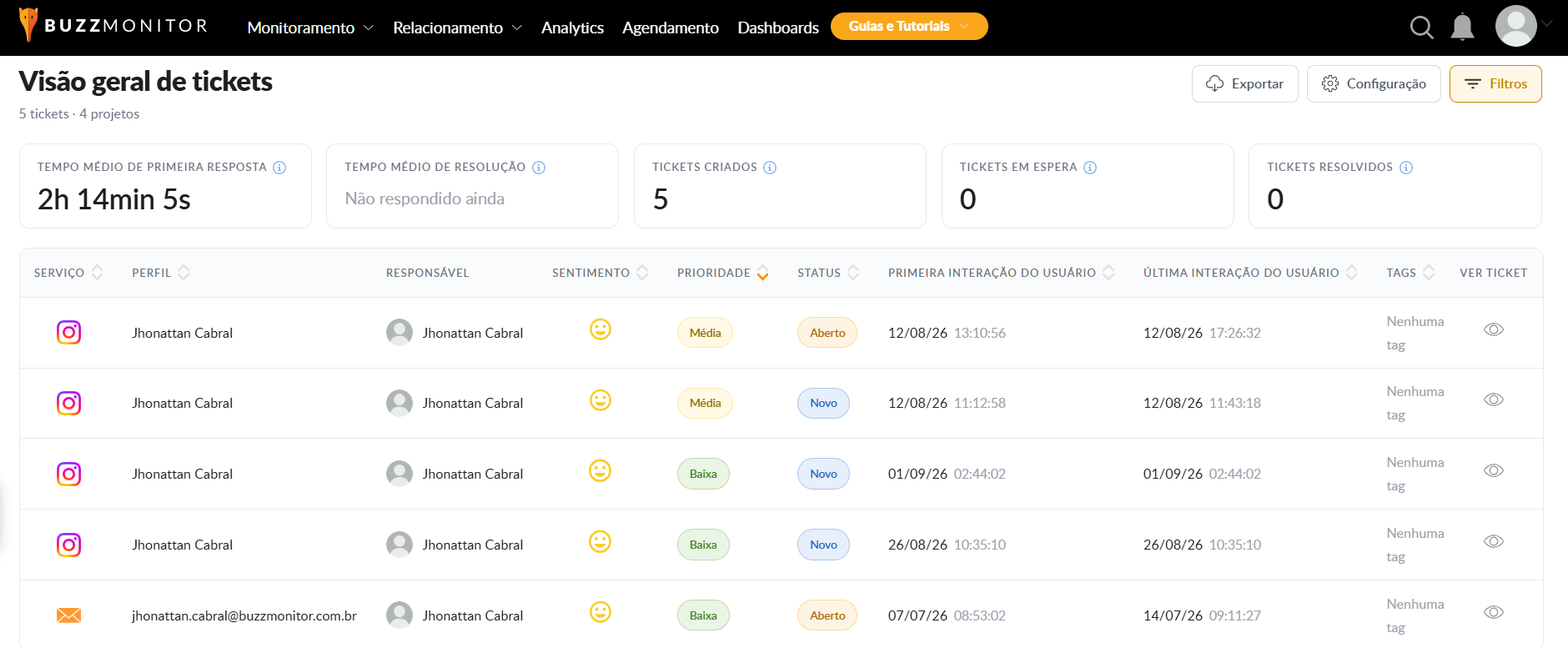1568x648 pixels.
Task: Click Aberto status badge in the email row
Action: coord(827,615)
